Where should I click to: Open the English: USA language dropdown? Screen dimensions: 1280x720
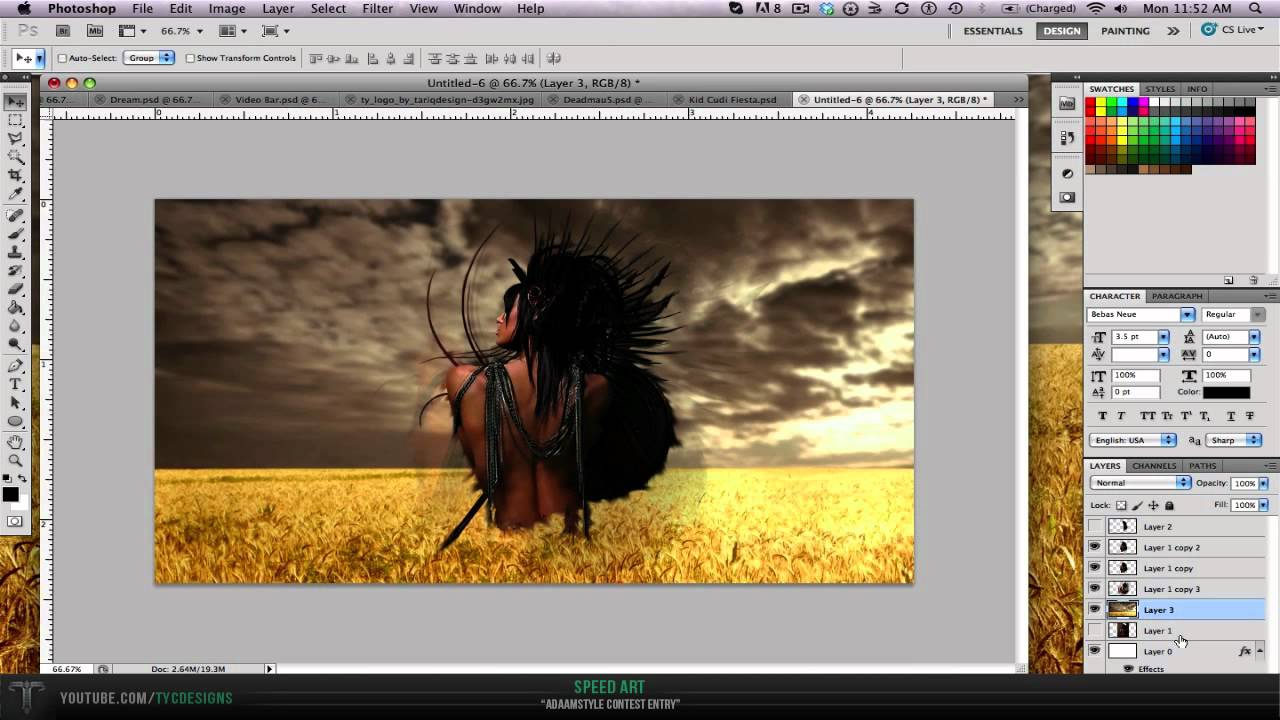click(1133, 440)
